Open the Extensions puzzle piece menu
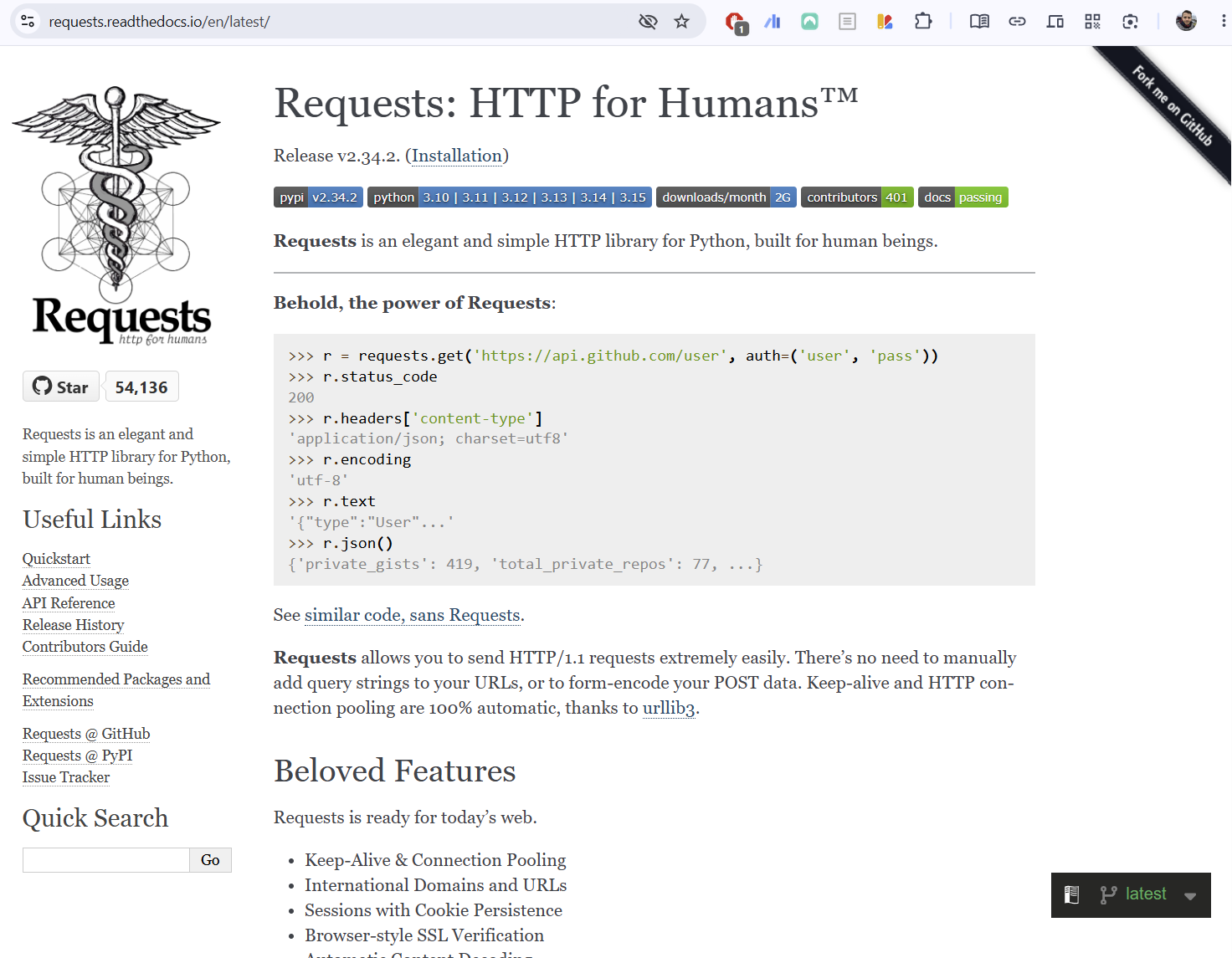1232x958 pixels. (922, 21)
